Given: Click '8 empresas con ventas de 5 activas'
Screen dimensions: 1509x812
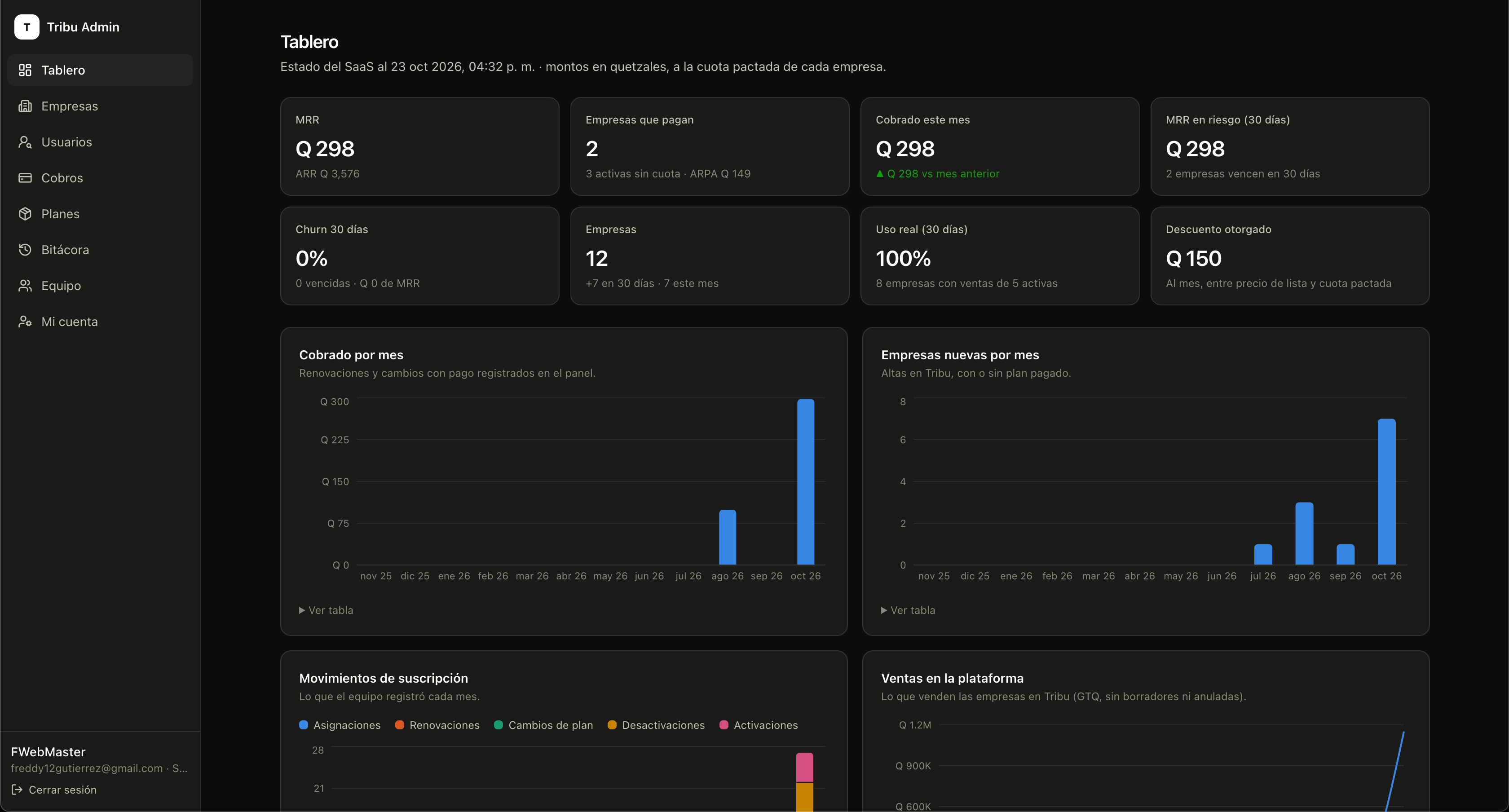Looking at the screenshot, I should [x=966, y=283].
